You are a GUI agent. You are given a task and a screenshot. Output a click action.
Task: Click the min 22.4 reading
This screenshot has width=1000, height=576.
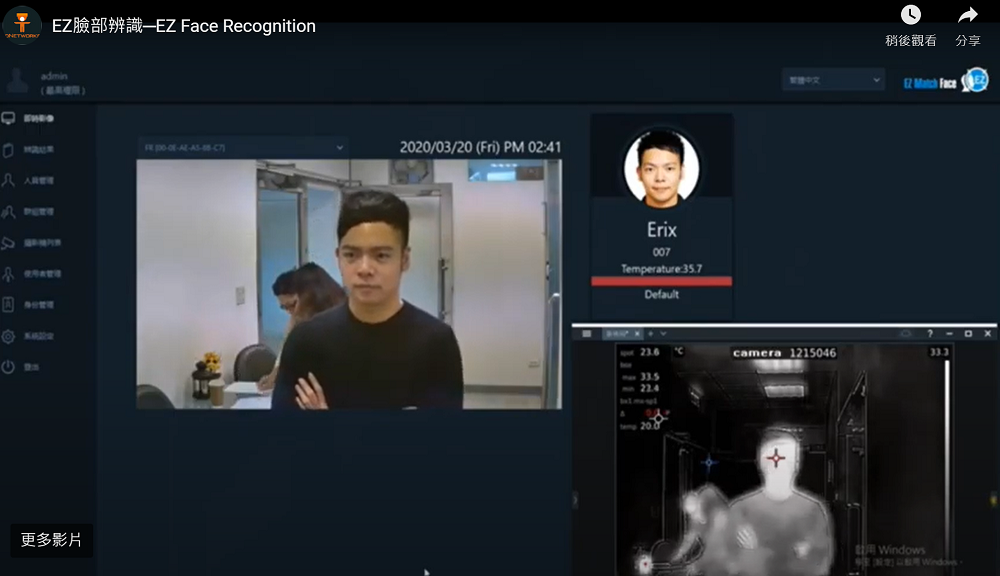(x=640, y=388)
